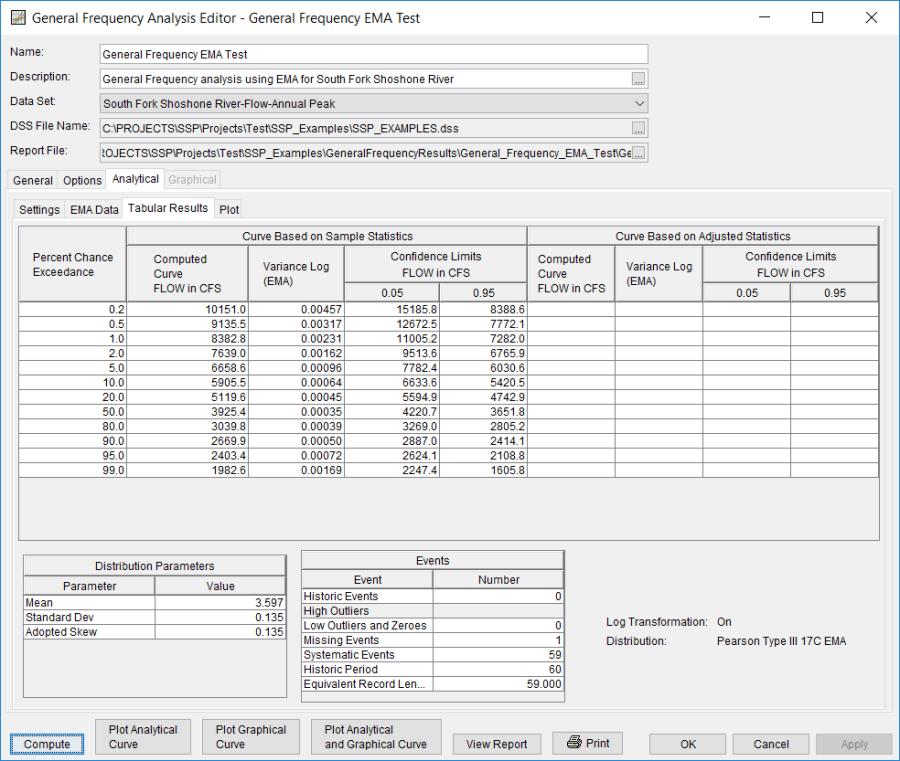The width and height of the screenshot is (900, 761).
Task: Select computed curve value 2403.4
Action: tap(187, 456)
